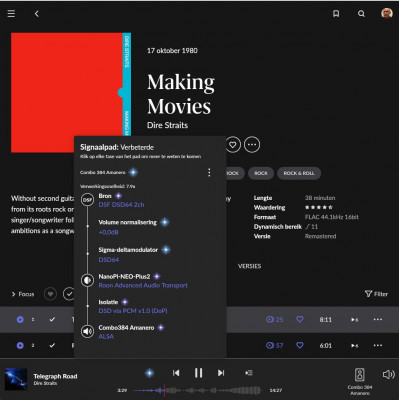Click play count 57 on track 2

coord(275,345)
